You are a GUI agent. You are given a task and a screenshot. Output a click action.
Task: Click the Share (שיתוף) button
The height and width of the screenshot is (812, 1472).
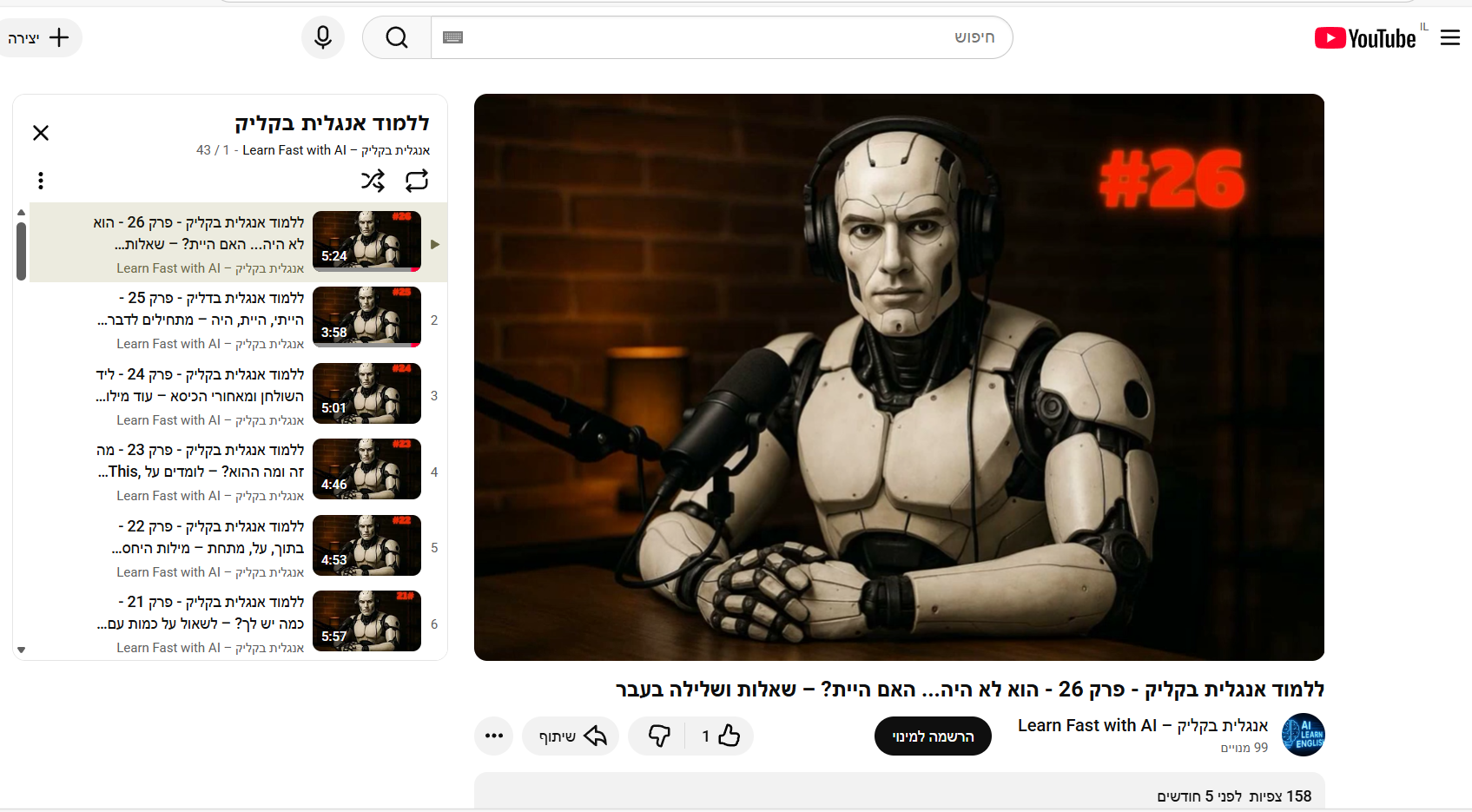(571, 736)
